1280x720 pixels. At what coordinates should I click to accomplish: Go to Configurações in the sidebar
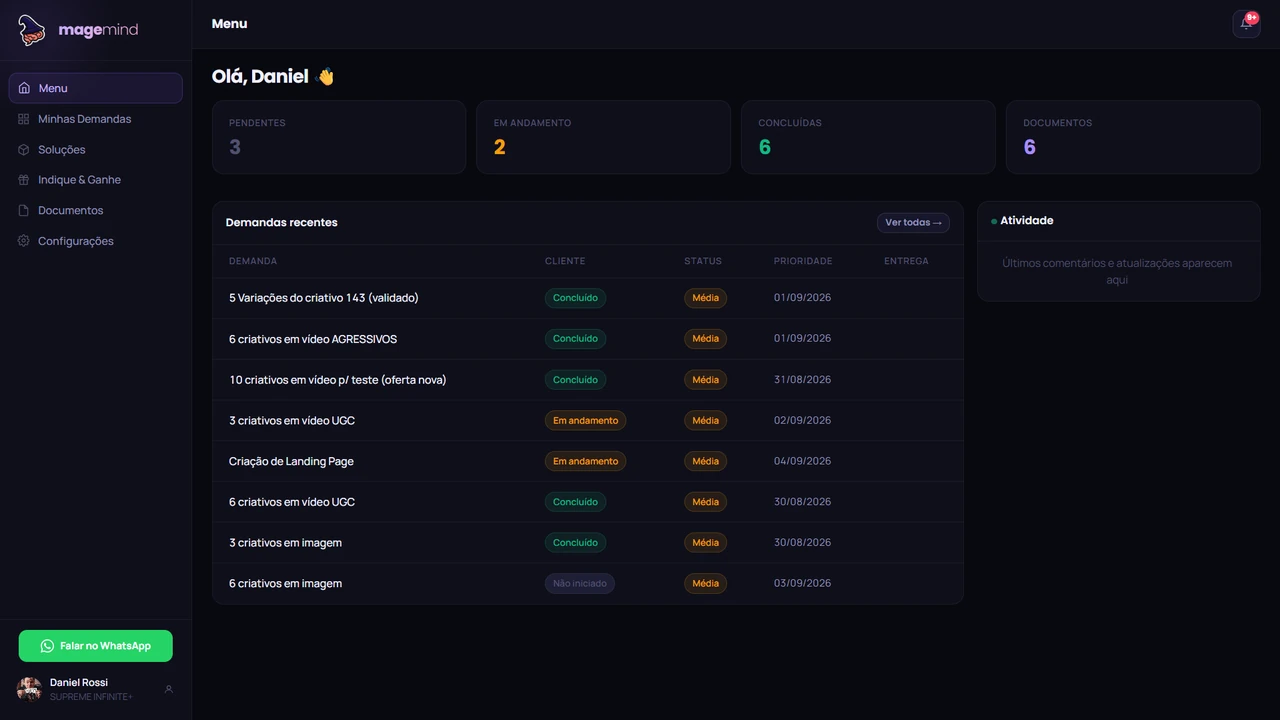(x=95, y=241)
